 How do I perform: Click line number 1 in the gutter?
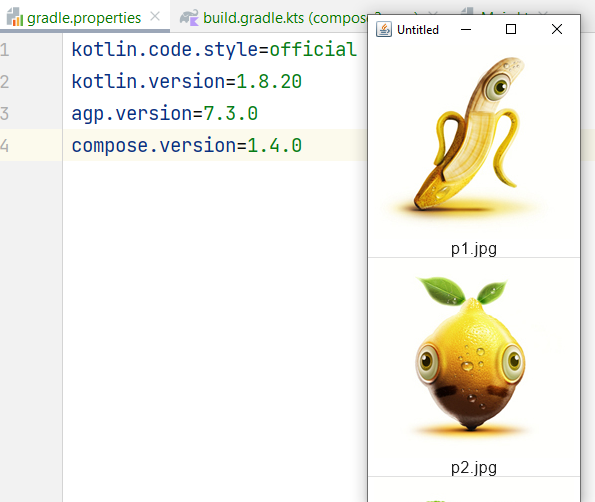(x=4, y=50)
